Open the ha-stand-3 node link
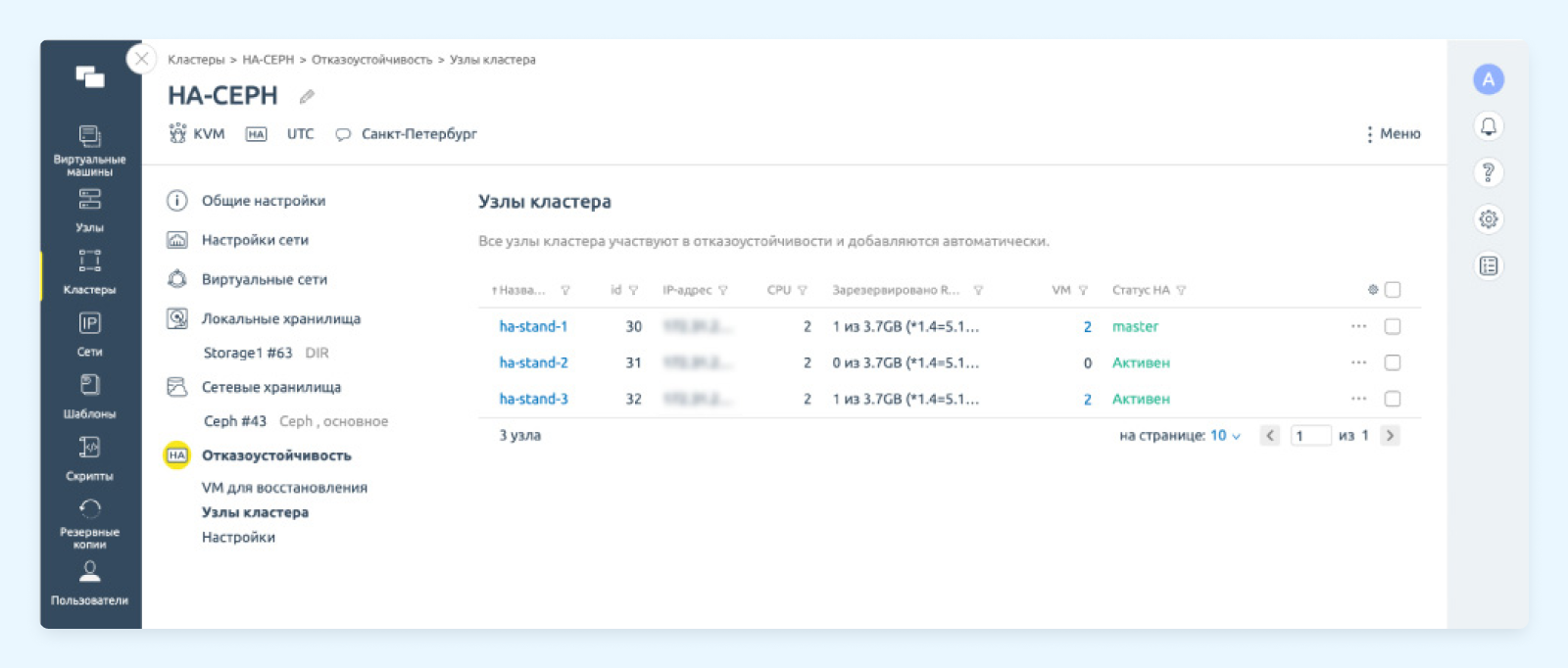Screen dimensions: 1568x668 [533, 399]
